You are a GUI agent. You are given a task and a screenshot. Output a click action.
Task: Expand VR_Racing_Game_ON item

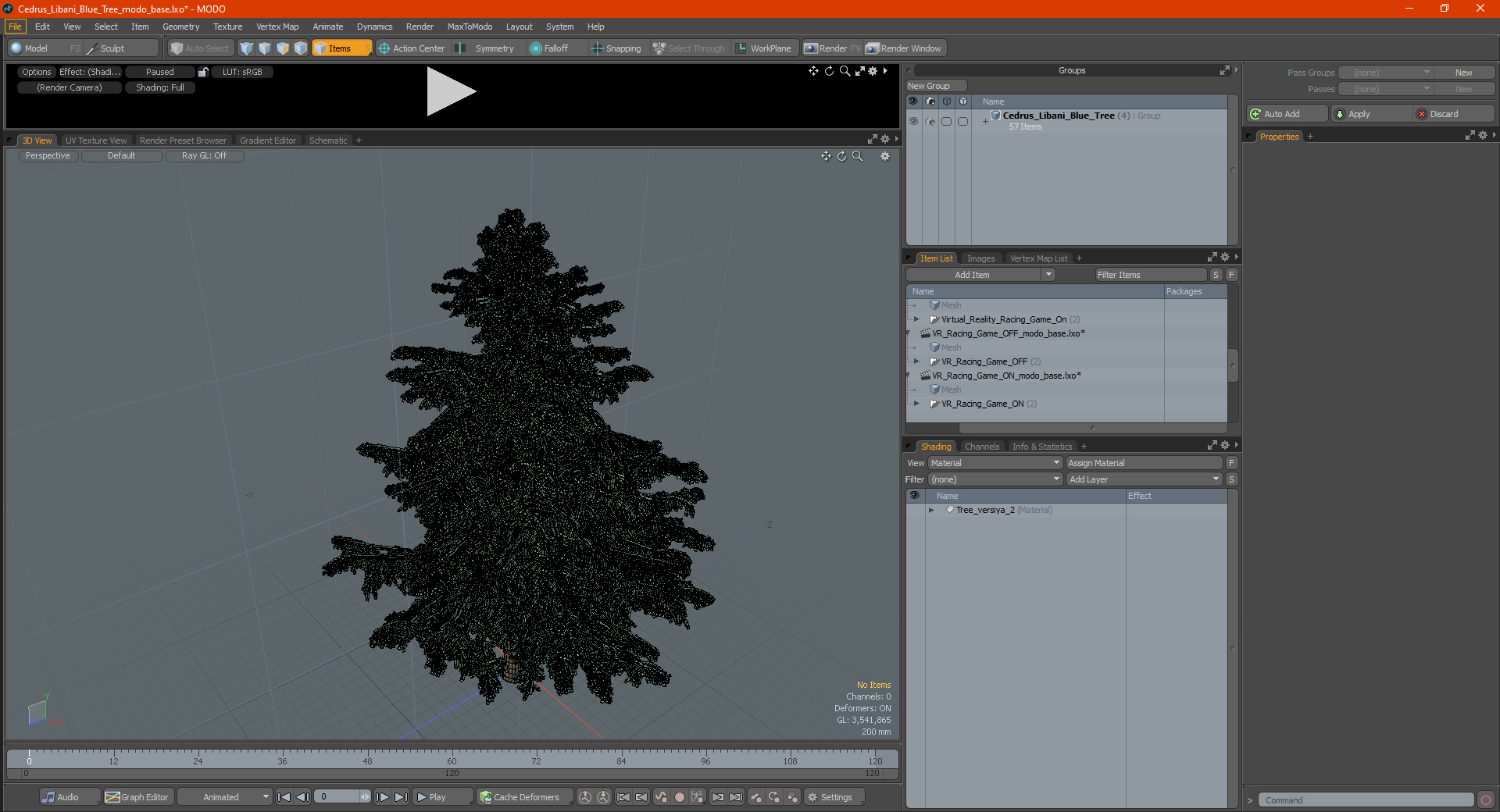pos(917,404)
